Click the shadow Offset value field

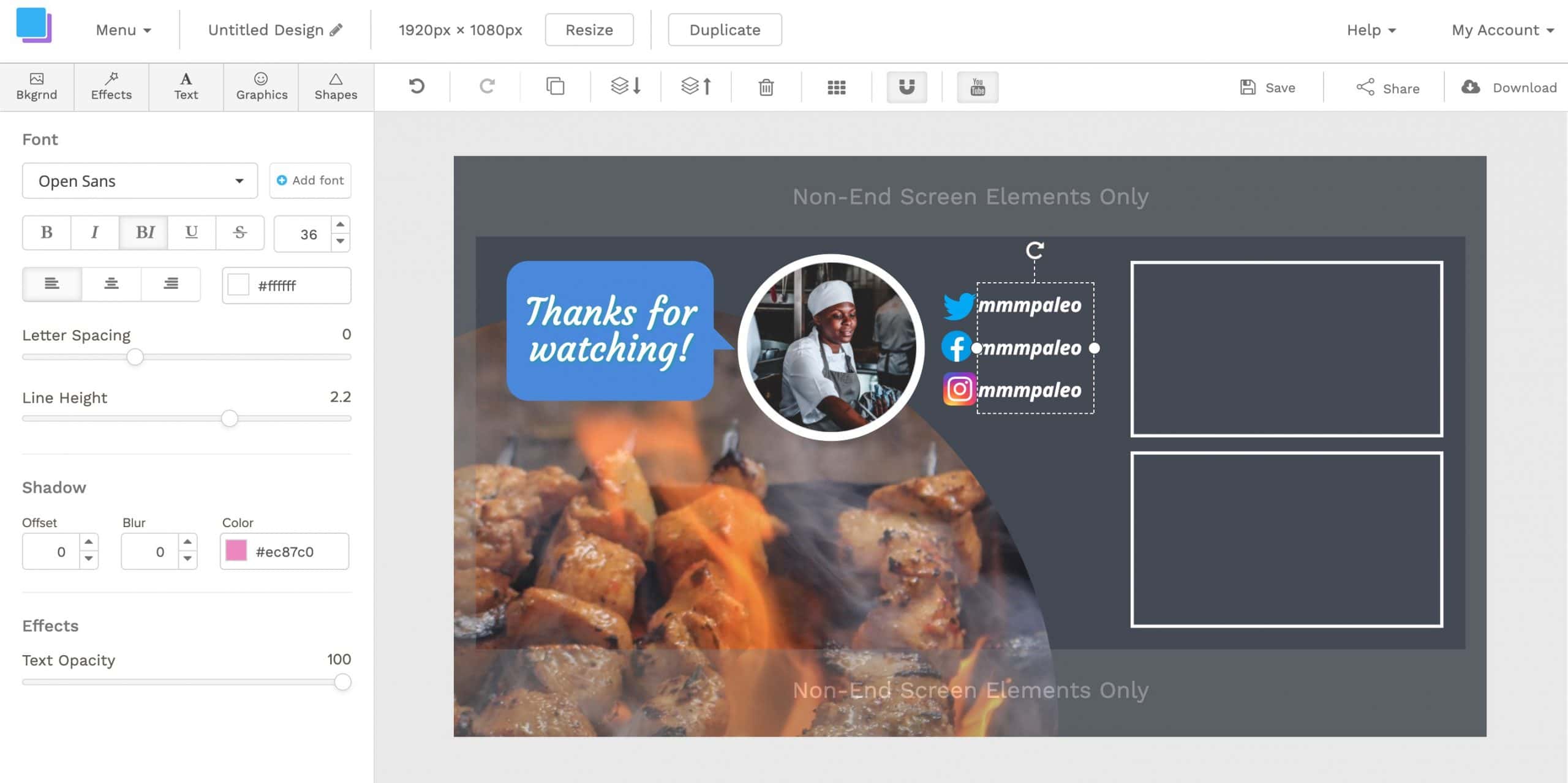[x=51, y=552]
